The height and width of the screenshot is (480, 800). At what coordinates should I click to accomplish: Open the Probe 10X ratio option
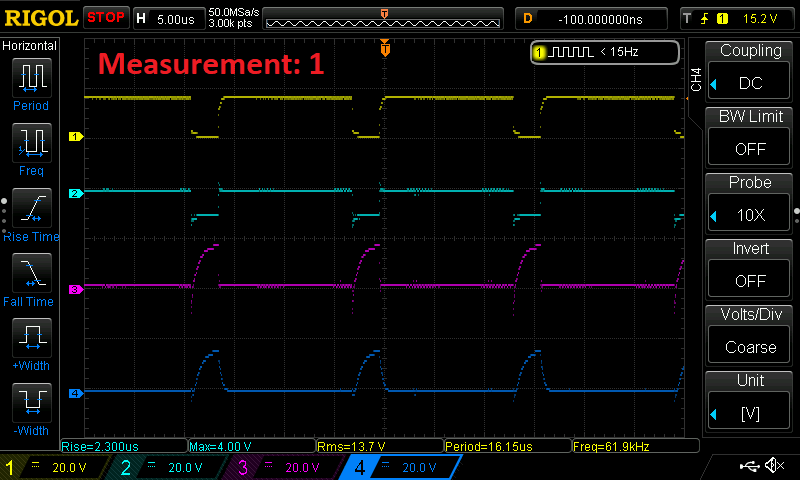[x=749, y=203]
